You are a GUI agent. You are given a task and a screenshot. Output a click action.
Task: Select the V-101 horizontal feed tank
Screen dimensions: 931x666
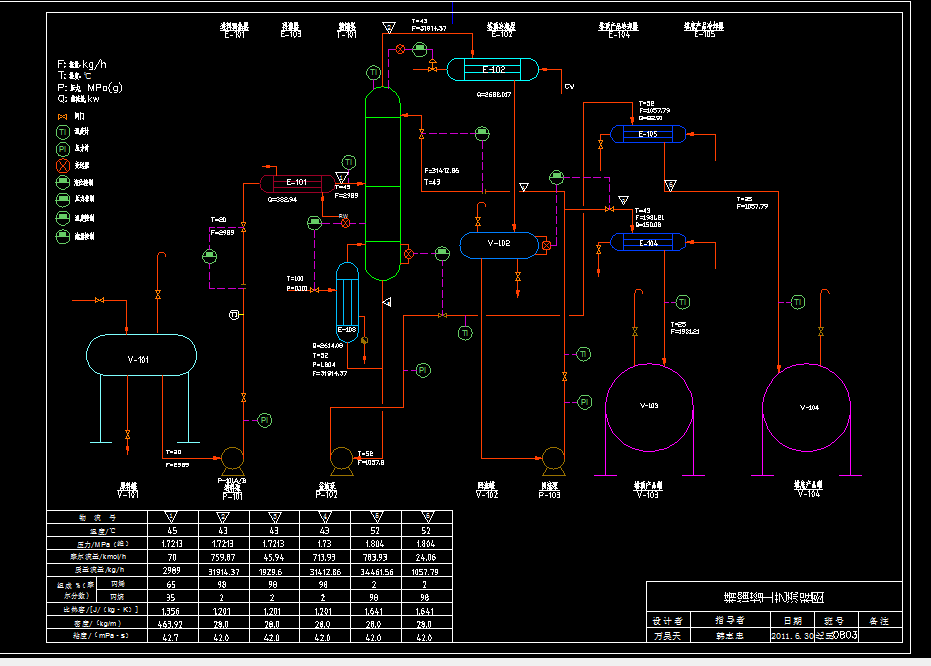141,355
